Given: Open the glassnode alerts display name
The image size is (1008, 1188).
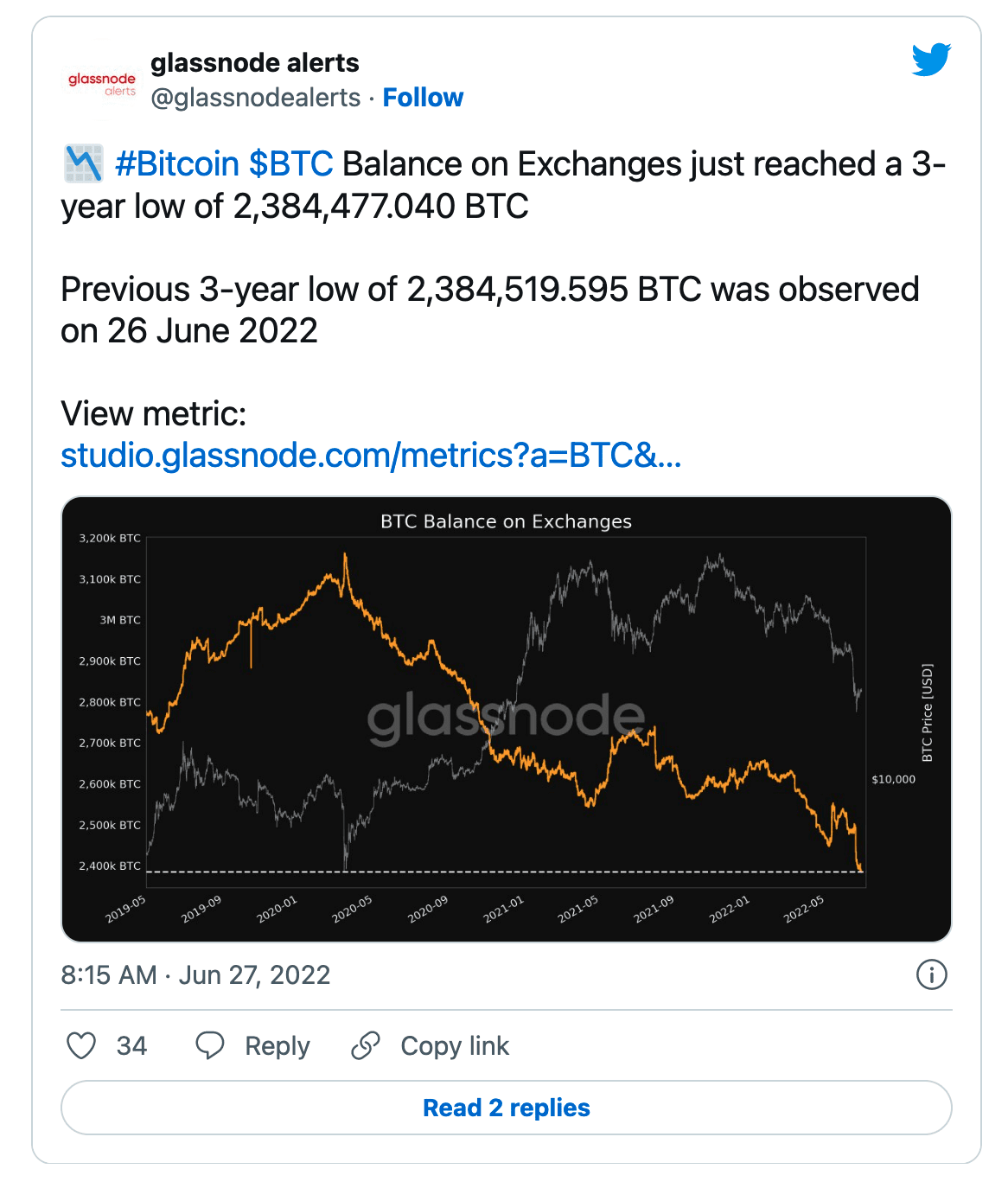Looking at the screenshot, I should coord(254,62).
